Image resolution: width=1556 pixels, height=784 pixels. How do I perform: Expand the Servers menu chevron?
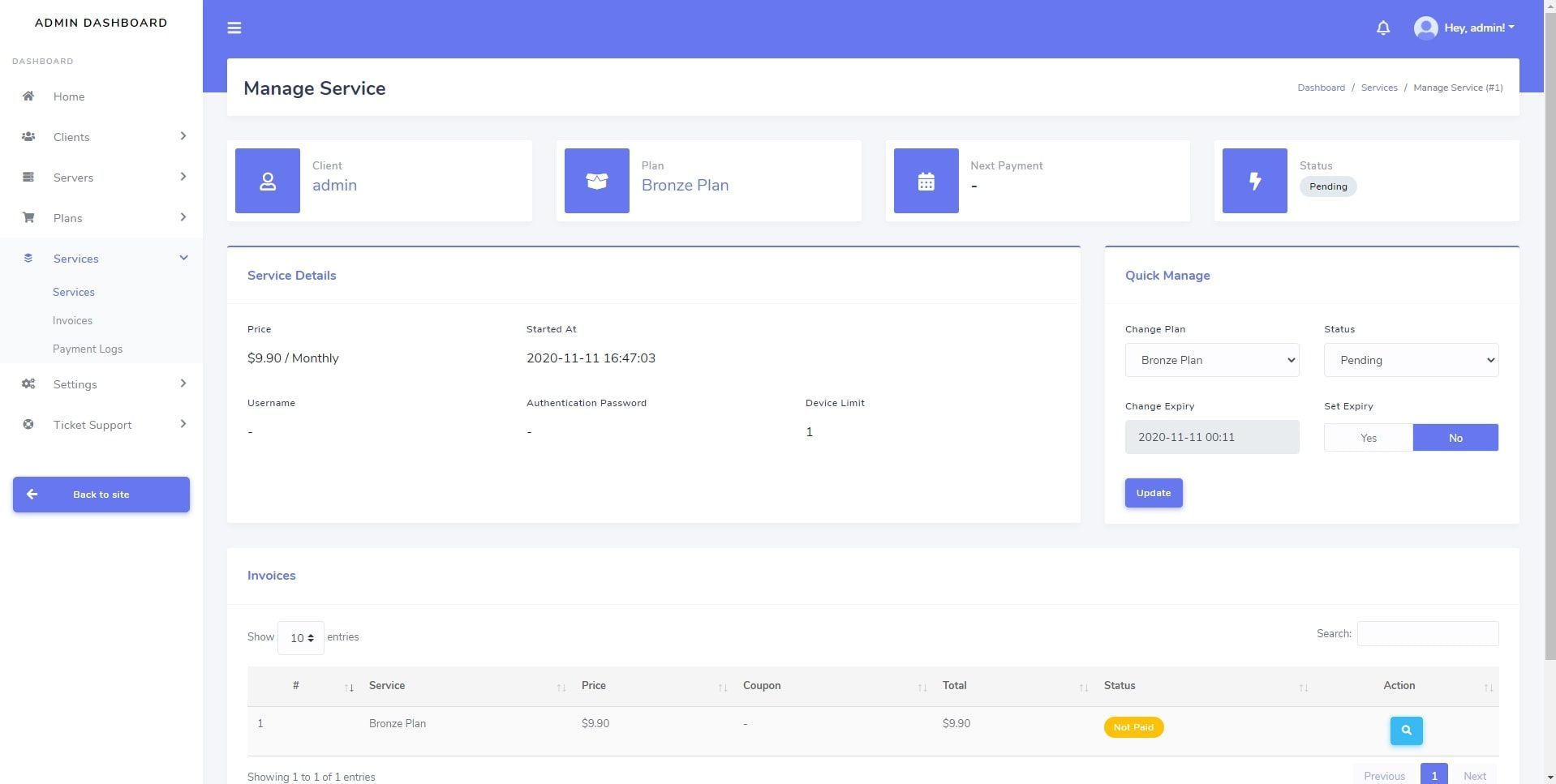pos(183,177)
